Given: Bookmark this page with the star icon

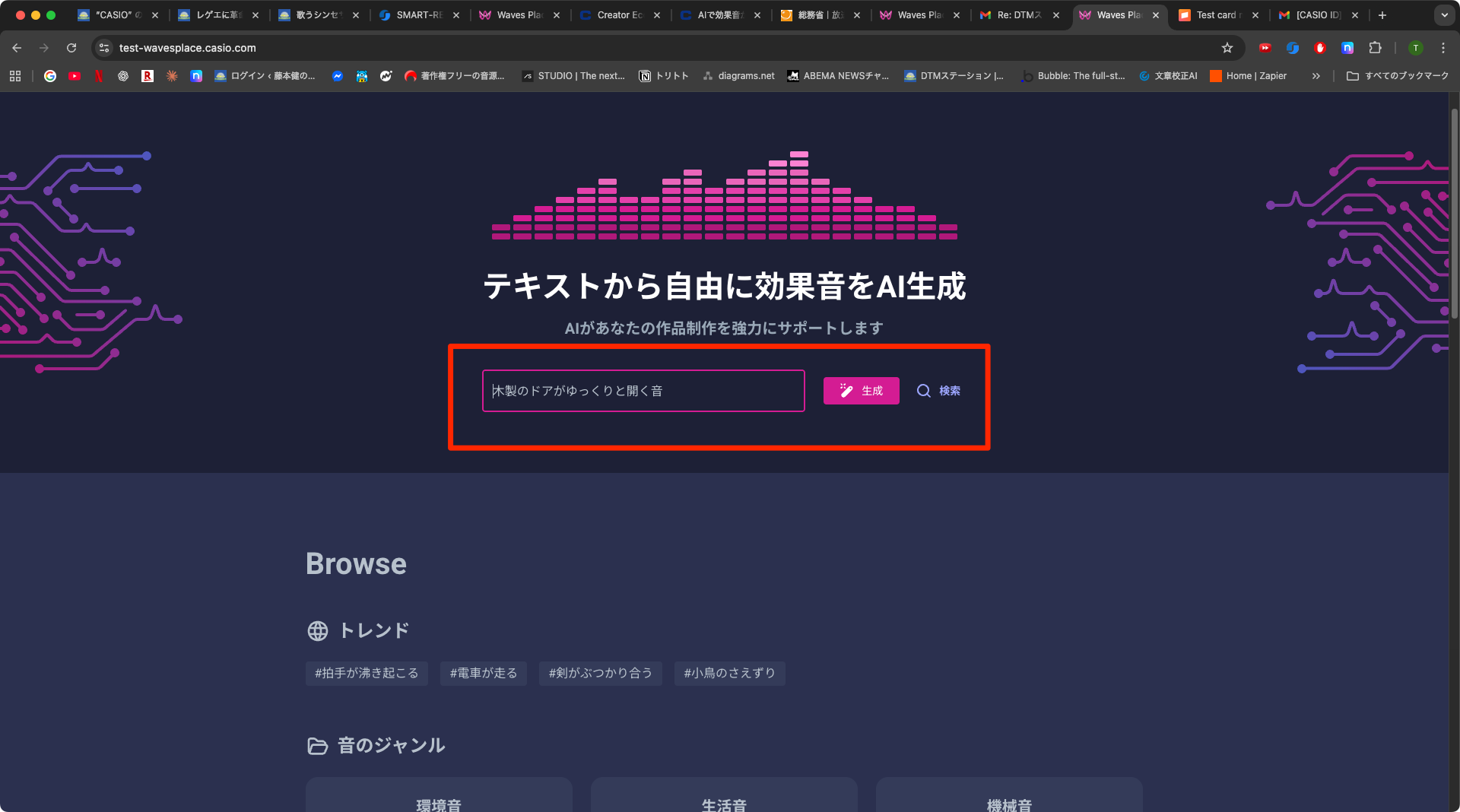Looking at the screenshot, I should click(1227, 48).
